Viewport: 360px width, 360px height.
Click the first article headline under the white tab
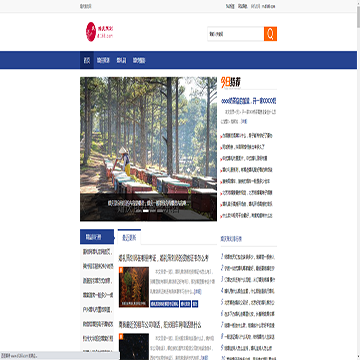(x=164, y=258)
